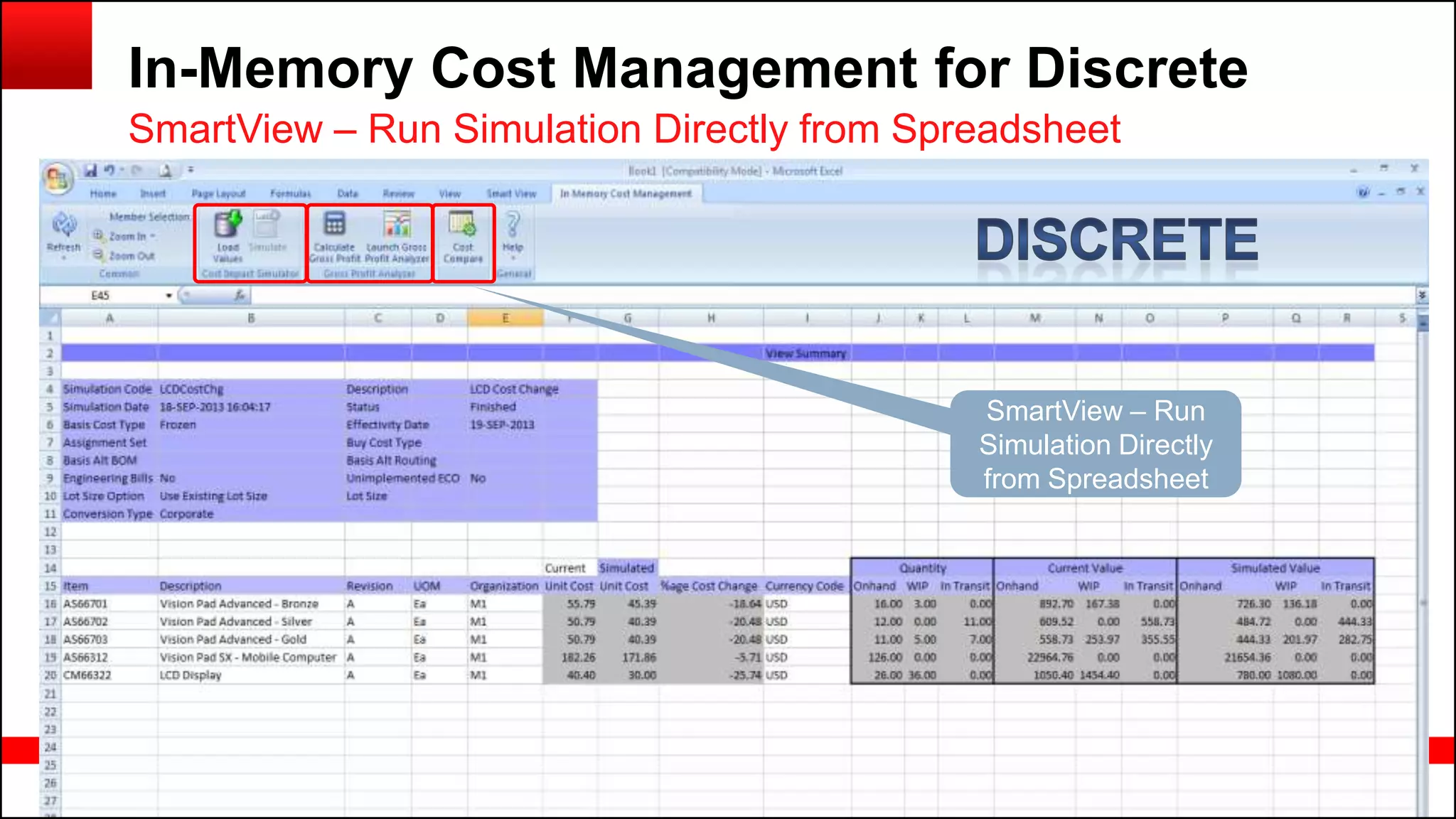Click item cell AS66702

pyautogui.click(x=109, y=621)
